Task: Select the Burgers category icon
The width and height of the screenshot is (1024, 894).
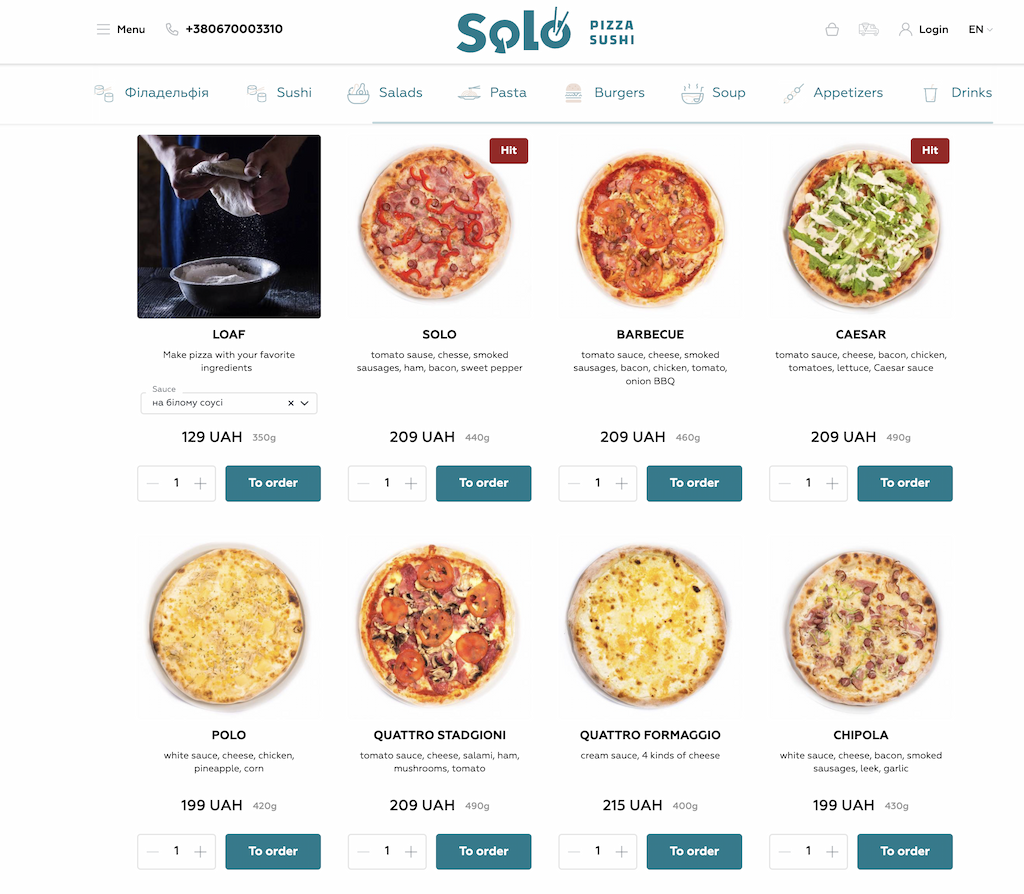Action: click(x=573, y=93)
